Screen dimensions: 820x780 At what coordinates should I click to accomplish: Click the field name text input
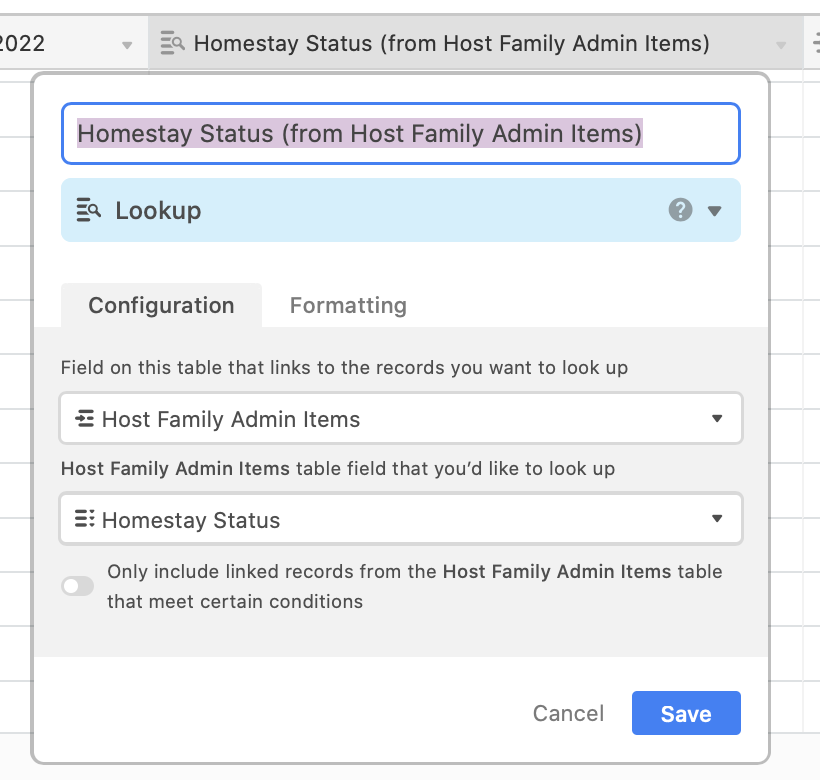pyautogui.click(x=401, y=133)
